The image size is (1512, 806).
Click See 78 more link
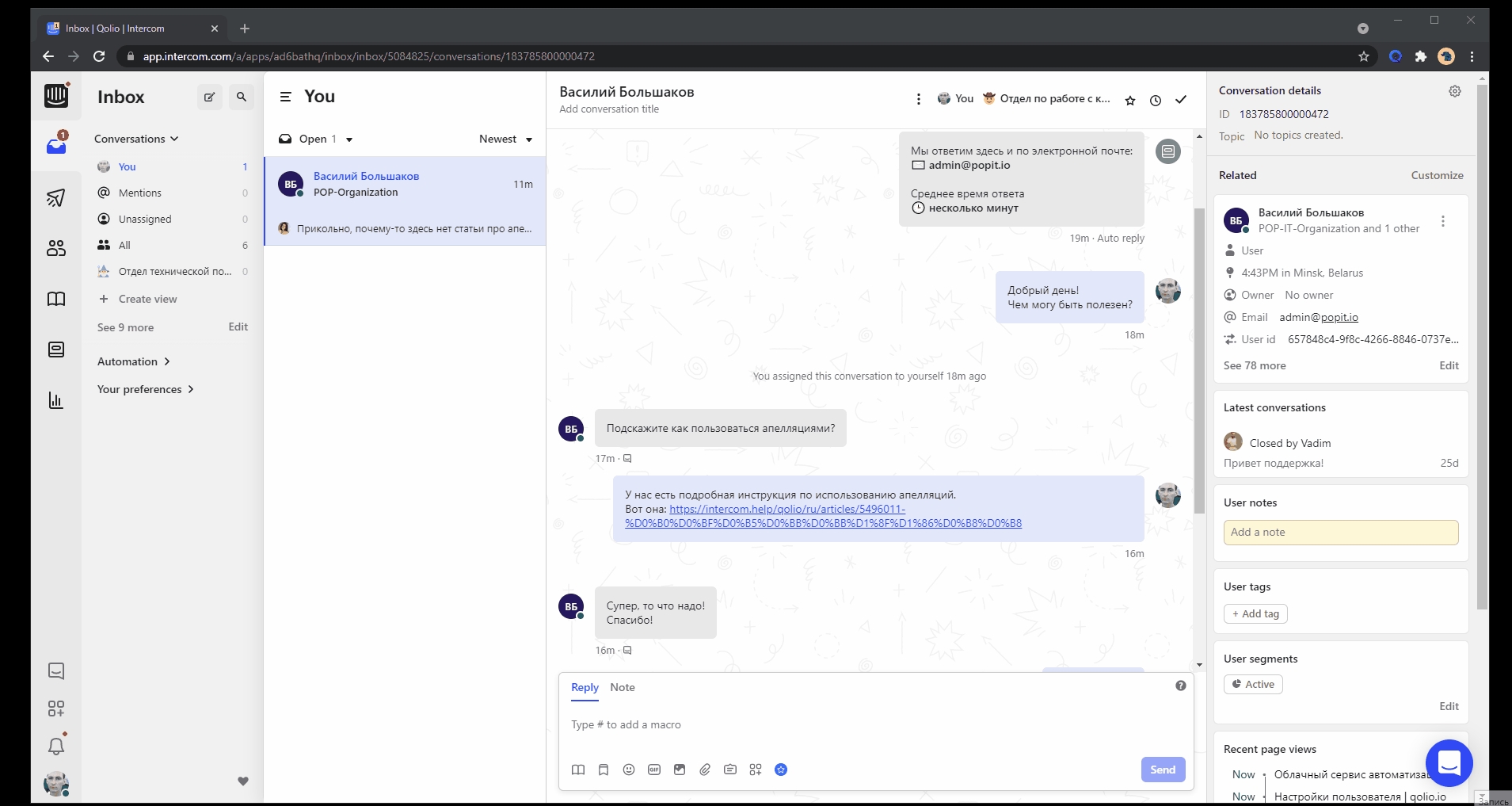[1255, 365]
